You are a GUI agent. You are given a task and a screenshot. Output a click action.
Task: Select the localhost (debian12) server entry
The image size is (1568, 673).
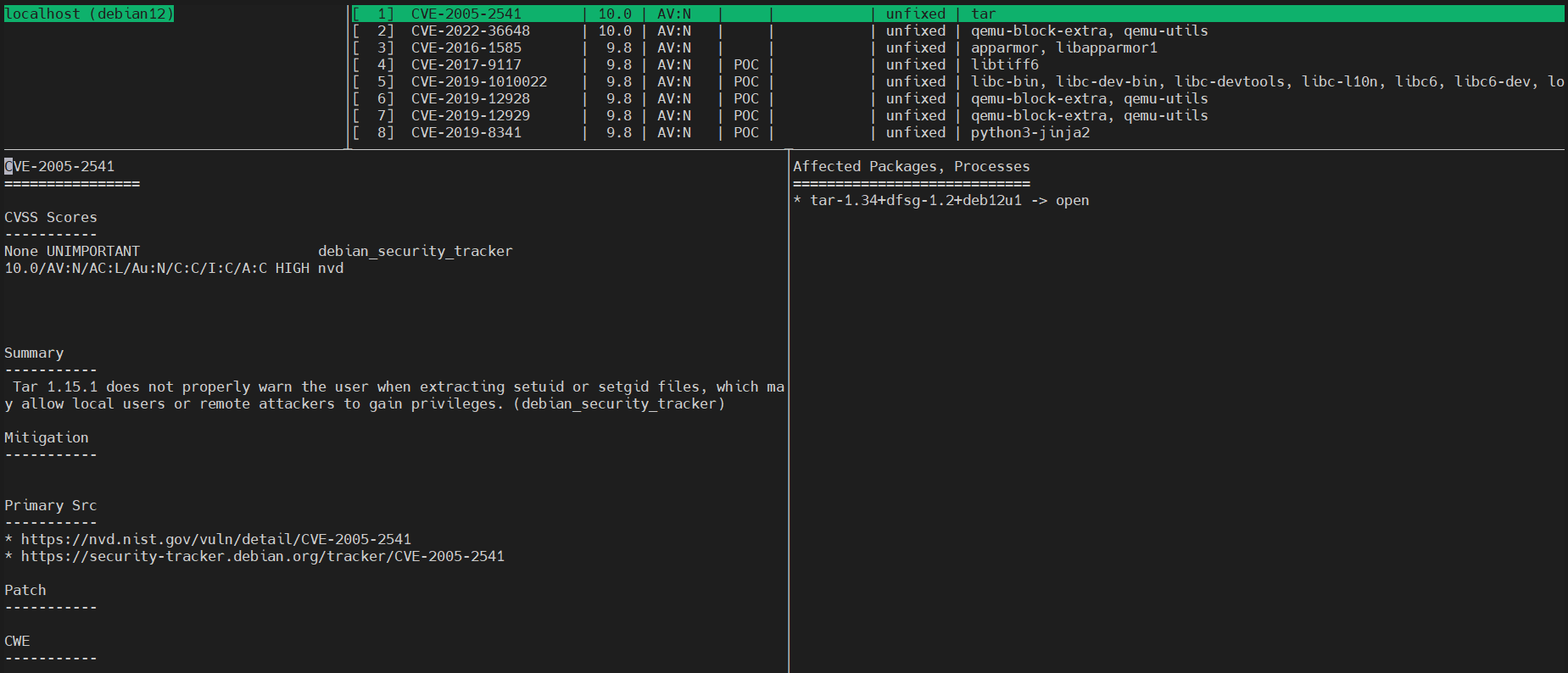pyautogui.click(x=88, y=14)
